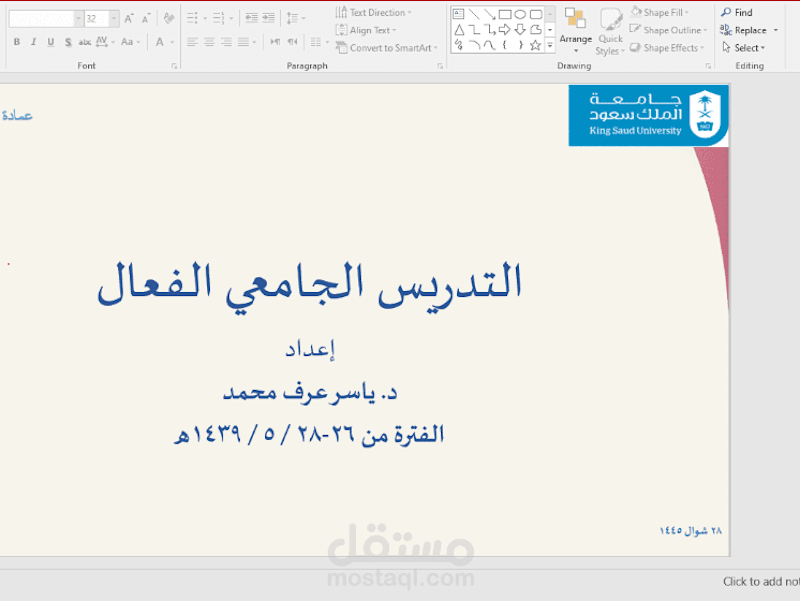
Task: Select the Arrow line shape
Action: [489, 14]
